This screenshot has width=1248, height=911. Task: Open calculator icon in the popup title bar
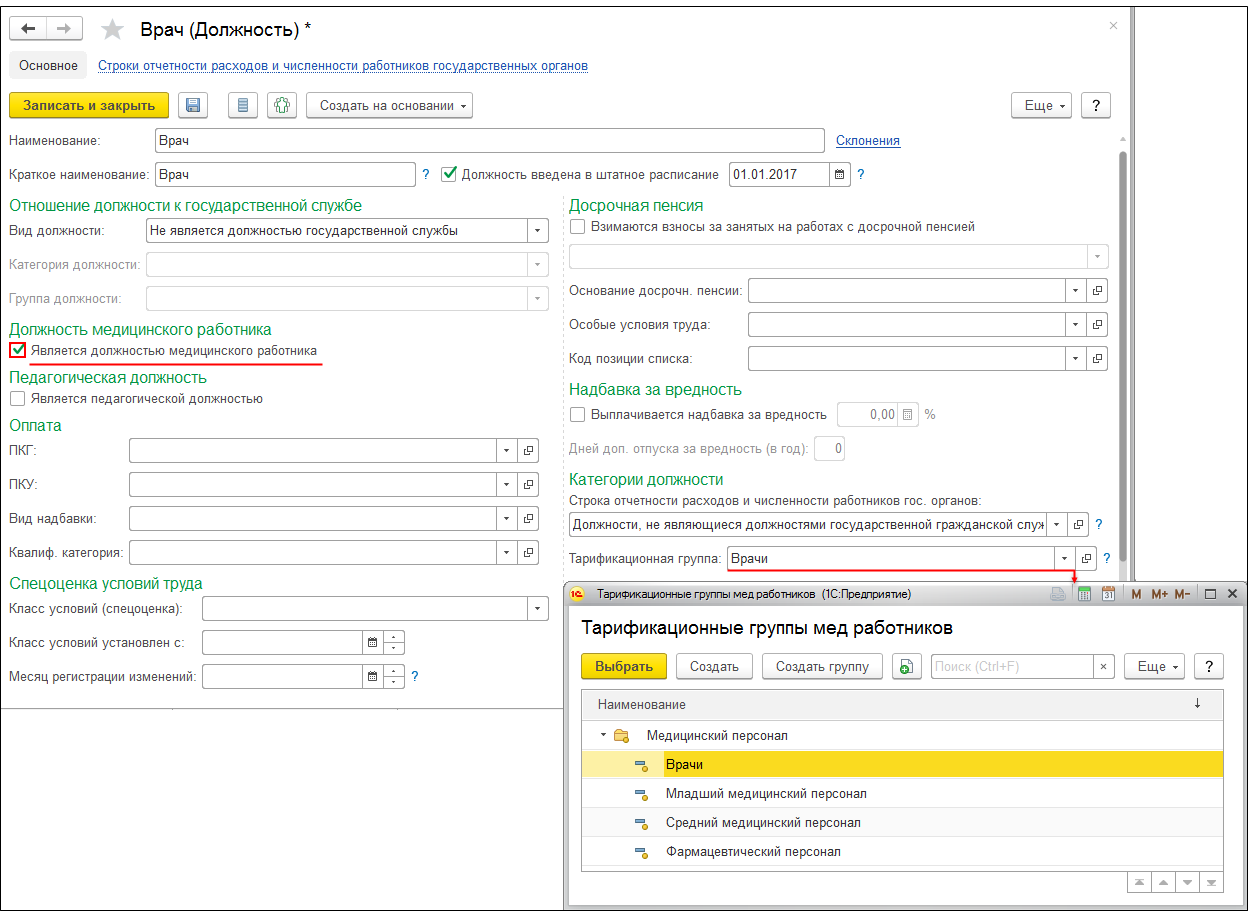(x=1084, y=594)
